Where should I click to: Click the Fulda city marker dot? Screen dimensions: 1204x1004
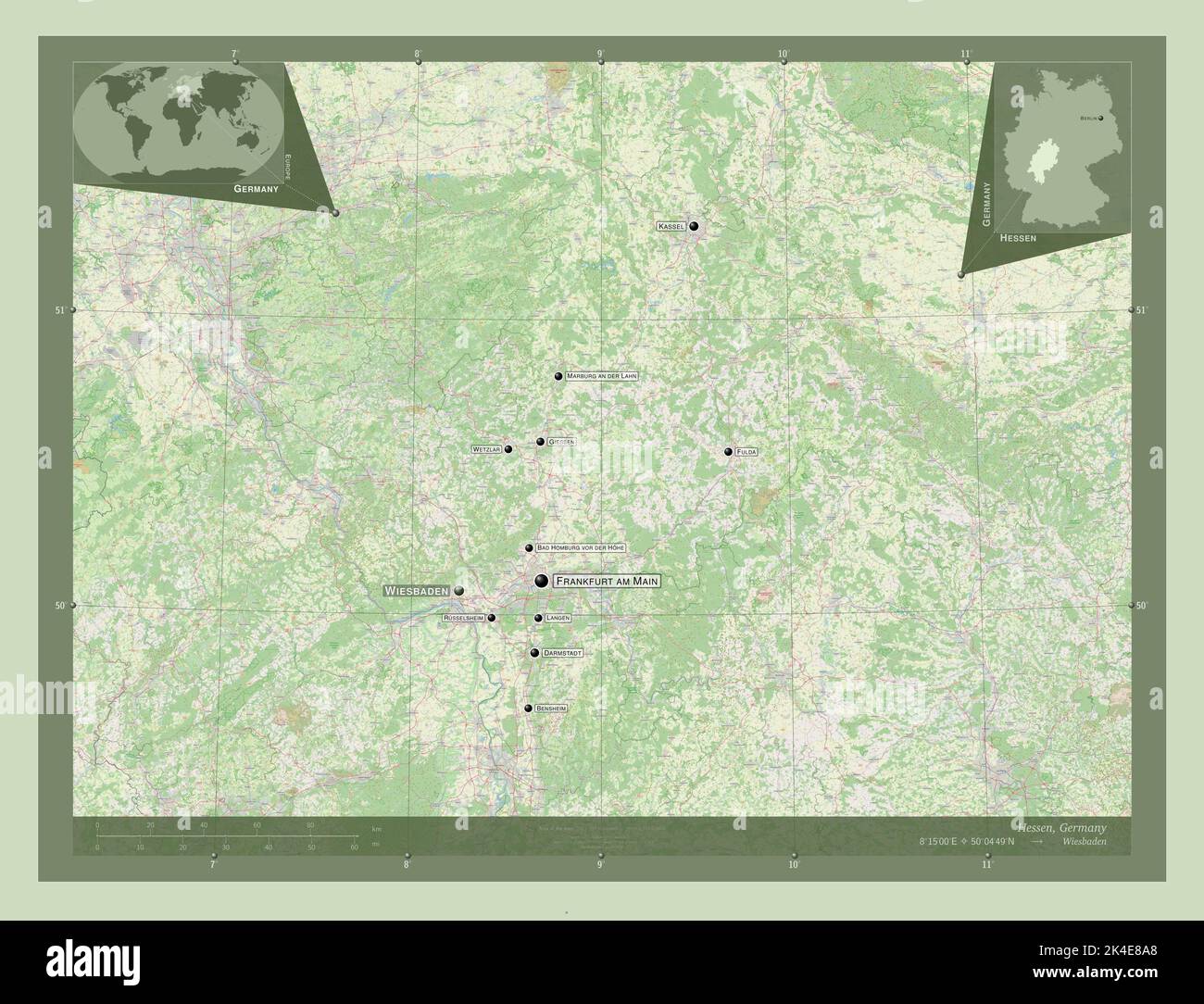729,452
